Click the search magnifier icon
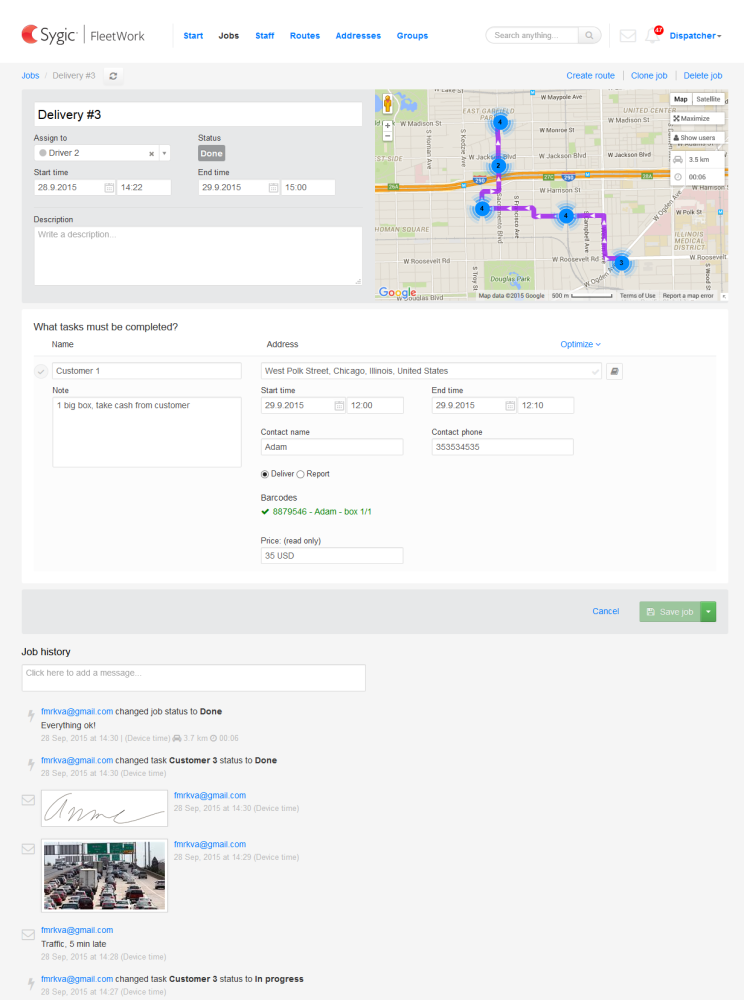 click(590, 36)
